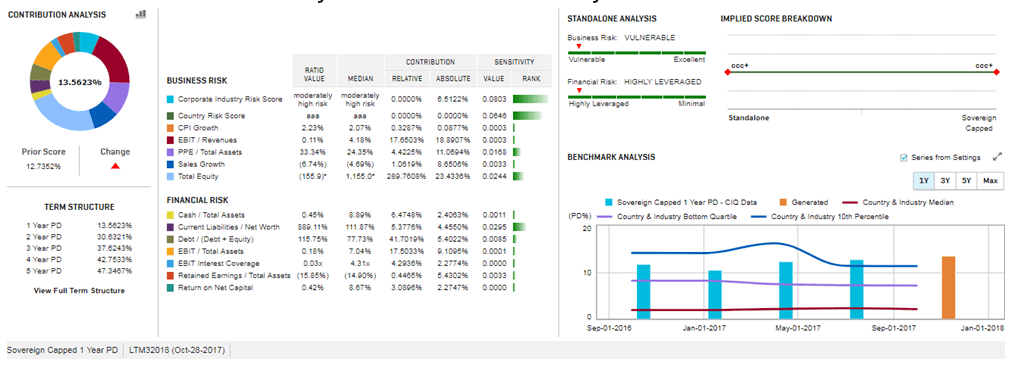Click the Business Risk red marker
Image resolution: width=1015 pixels, height=366 pixels.
579,47
